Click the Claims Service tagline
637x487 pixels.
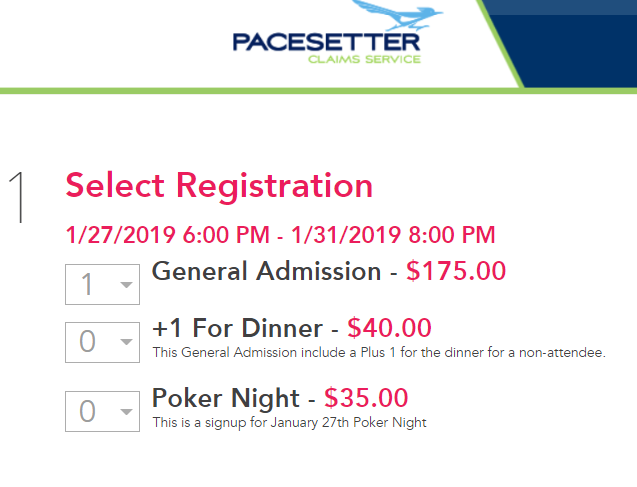coord(364,60)
